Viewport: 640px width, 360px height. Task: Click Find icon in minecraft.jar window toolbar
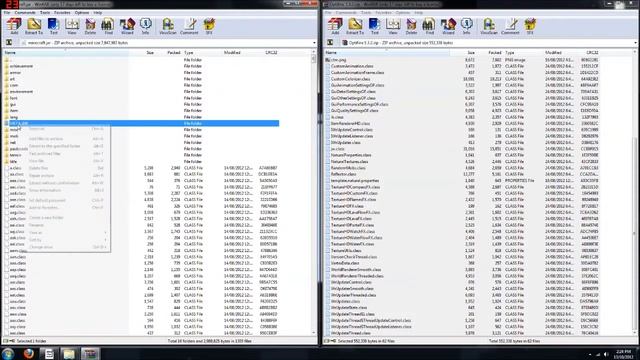coord(108,26)
